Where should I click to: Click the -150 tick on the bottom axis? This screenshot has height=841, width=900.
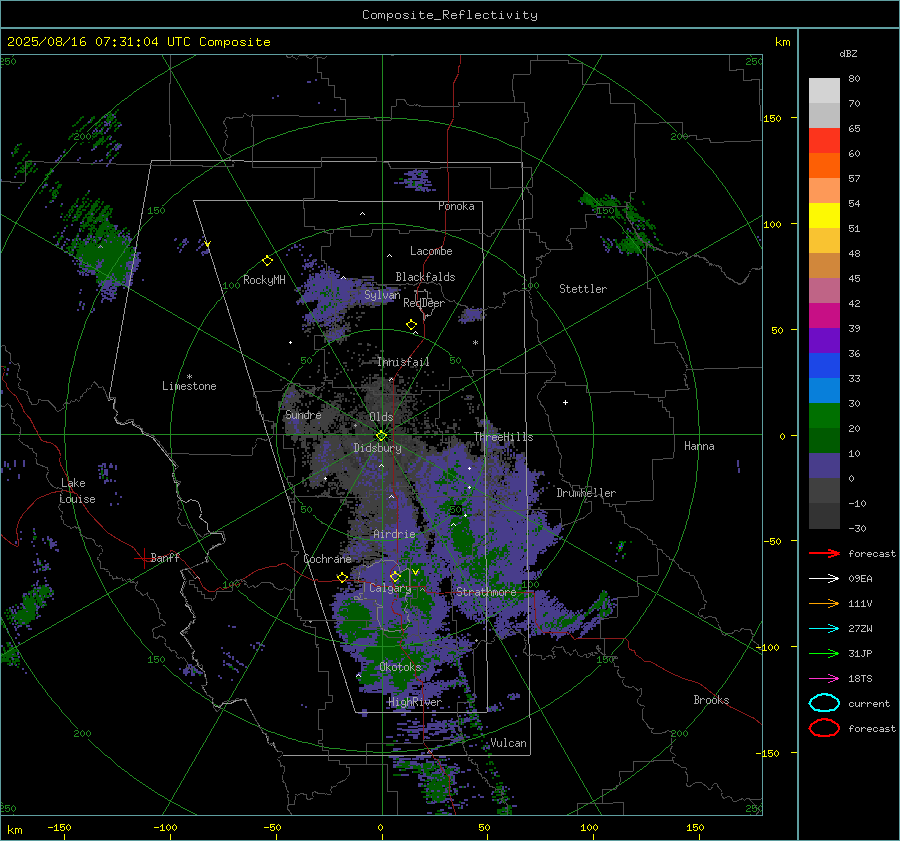[x=59, y=827]
